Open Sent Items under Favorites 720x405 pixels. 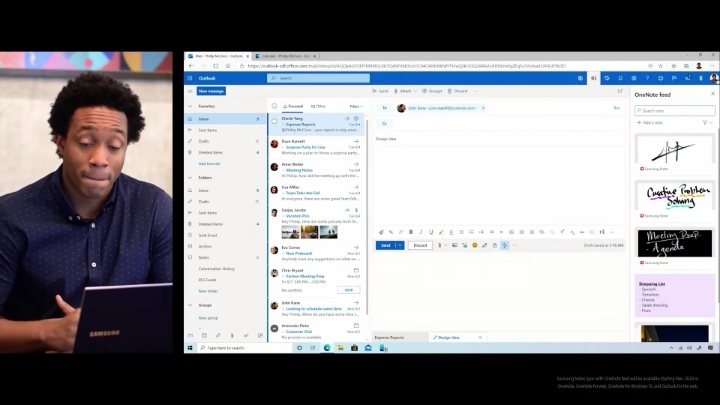click(225, 130)
